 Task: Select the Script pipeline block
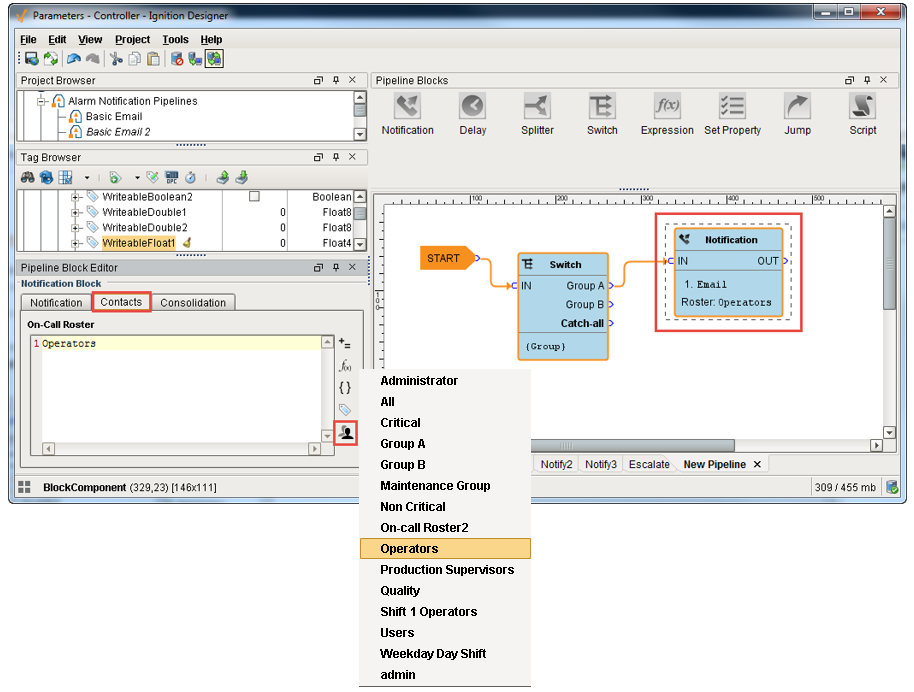coord(862,115)
